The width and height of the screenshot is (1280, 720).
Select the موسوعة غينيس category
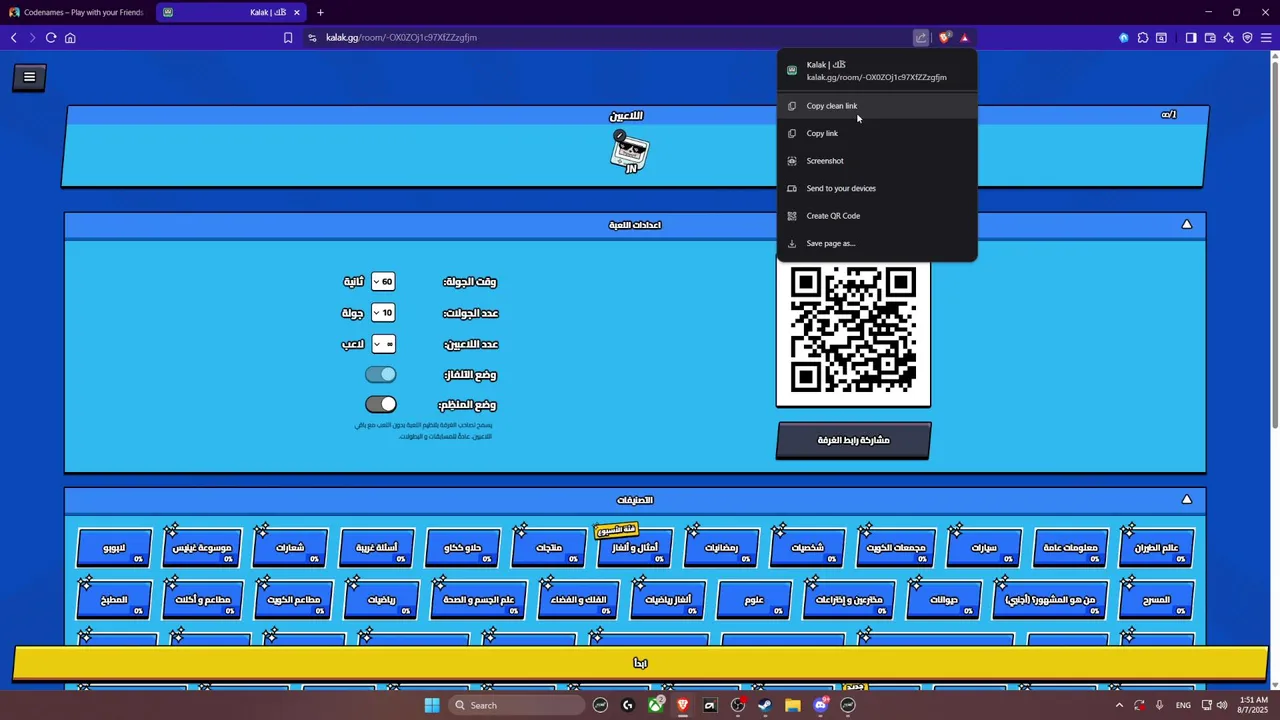pos(202,548)
